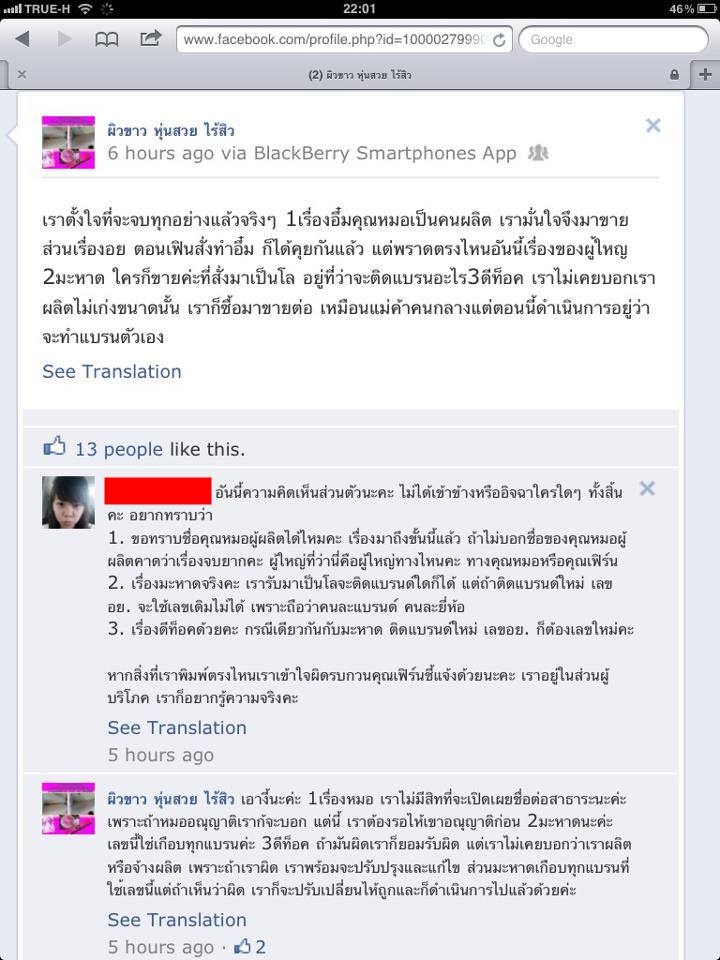
Task: Close the current Safari tab
Action: [22, 75]
